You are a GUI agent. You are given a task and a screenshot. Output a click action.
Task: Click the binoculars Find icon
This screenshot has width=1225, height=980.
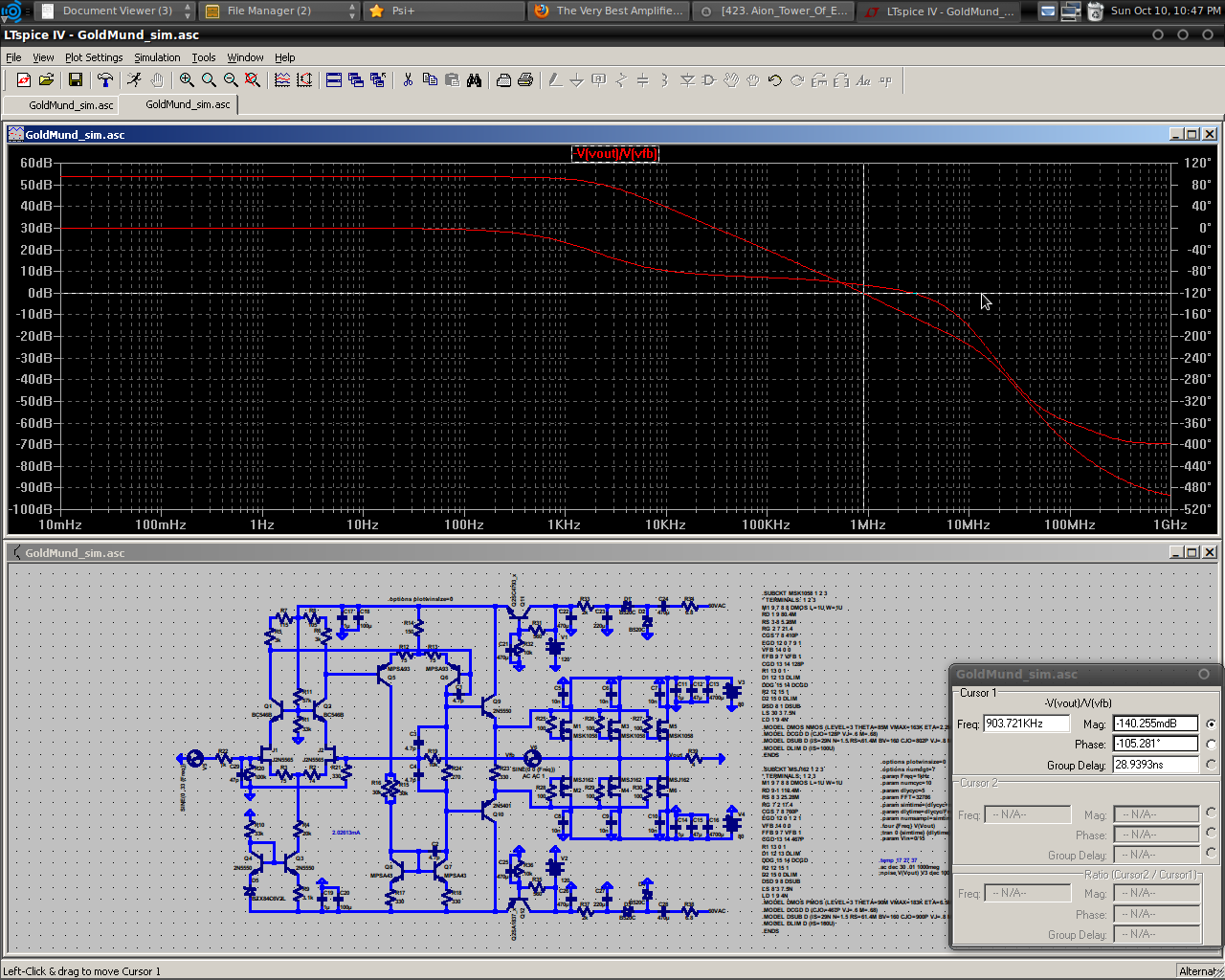click(474, 80)
